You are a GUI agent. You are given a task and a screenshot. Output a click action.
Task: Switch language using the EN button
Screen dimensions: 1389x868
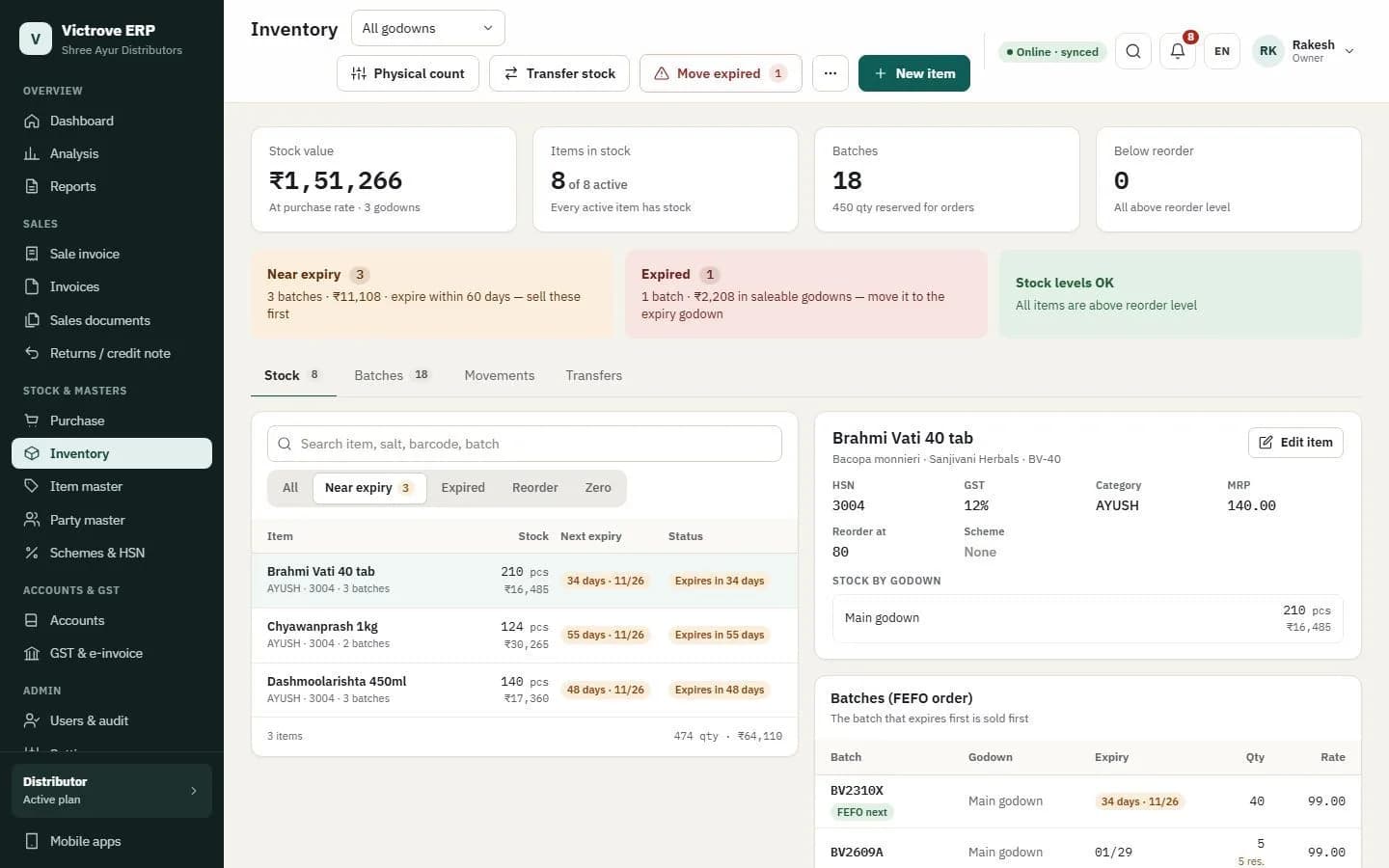tap(1222, 51)
